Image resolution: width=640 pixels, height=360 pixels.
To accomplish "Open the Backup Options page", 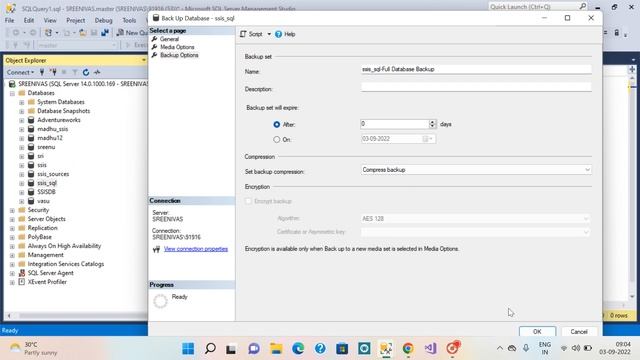I will [x=179, y=55].
